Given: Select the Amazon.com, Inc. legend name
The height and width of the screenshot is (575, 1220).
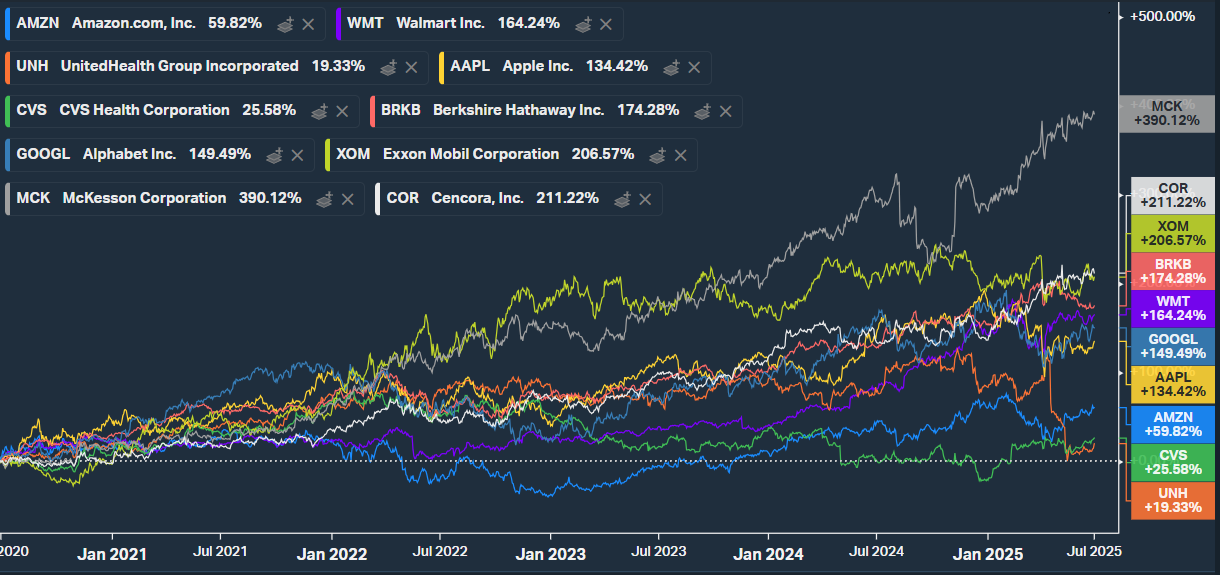Looking at the screenshot, I should click(x=136, y=22).
